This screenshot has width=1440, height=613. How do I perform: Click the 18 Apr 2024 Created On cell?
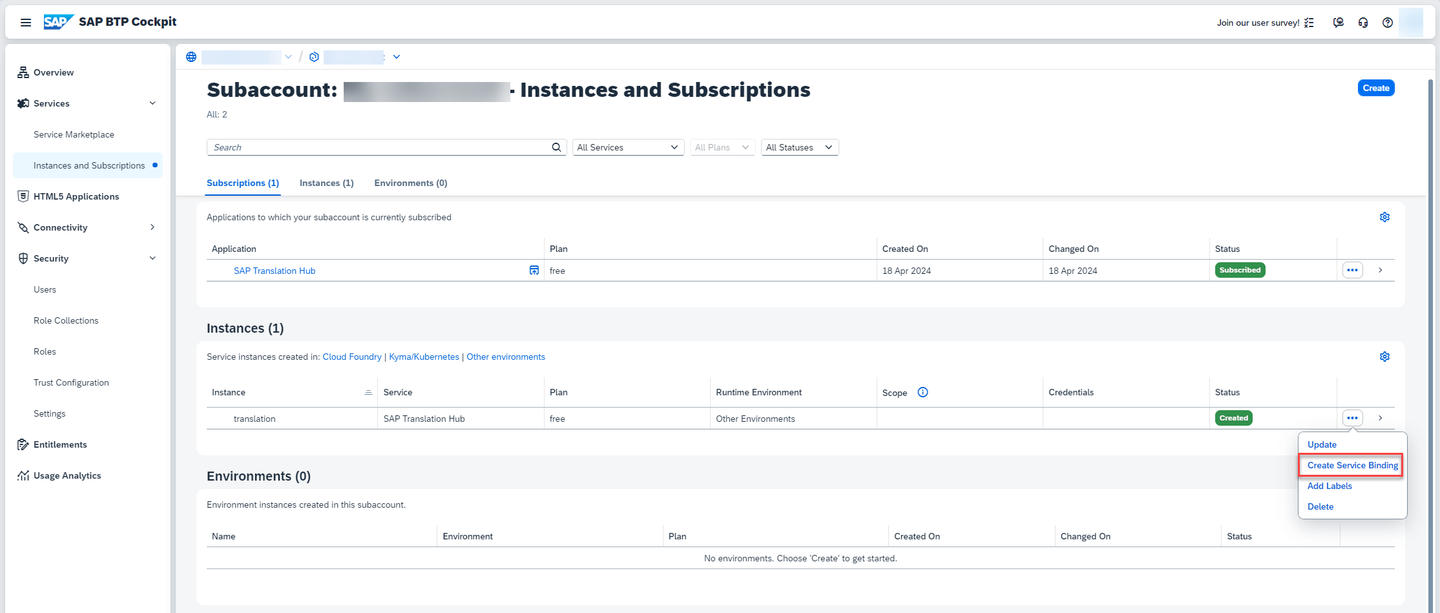point(906,270)
